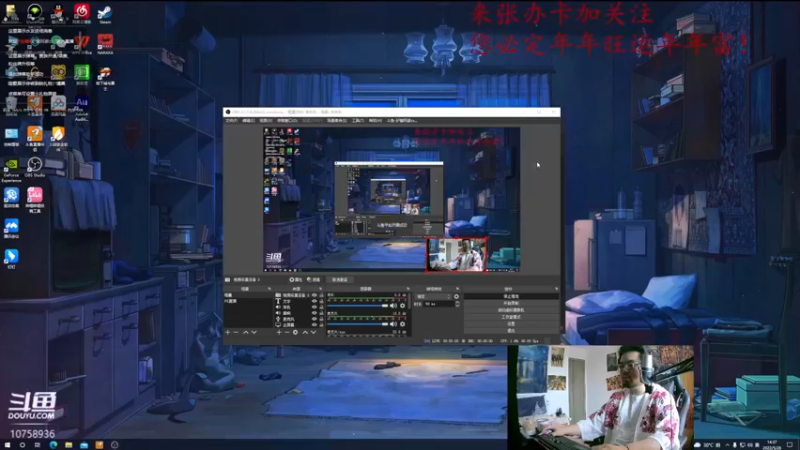Viewport: 800px width, 450px height.
Task: Open the Baidu Netdisk desktop icon
Action: click(58, 106)
